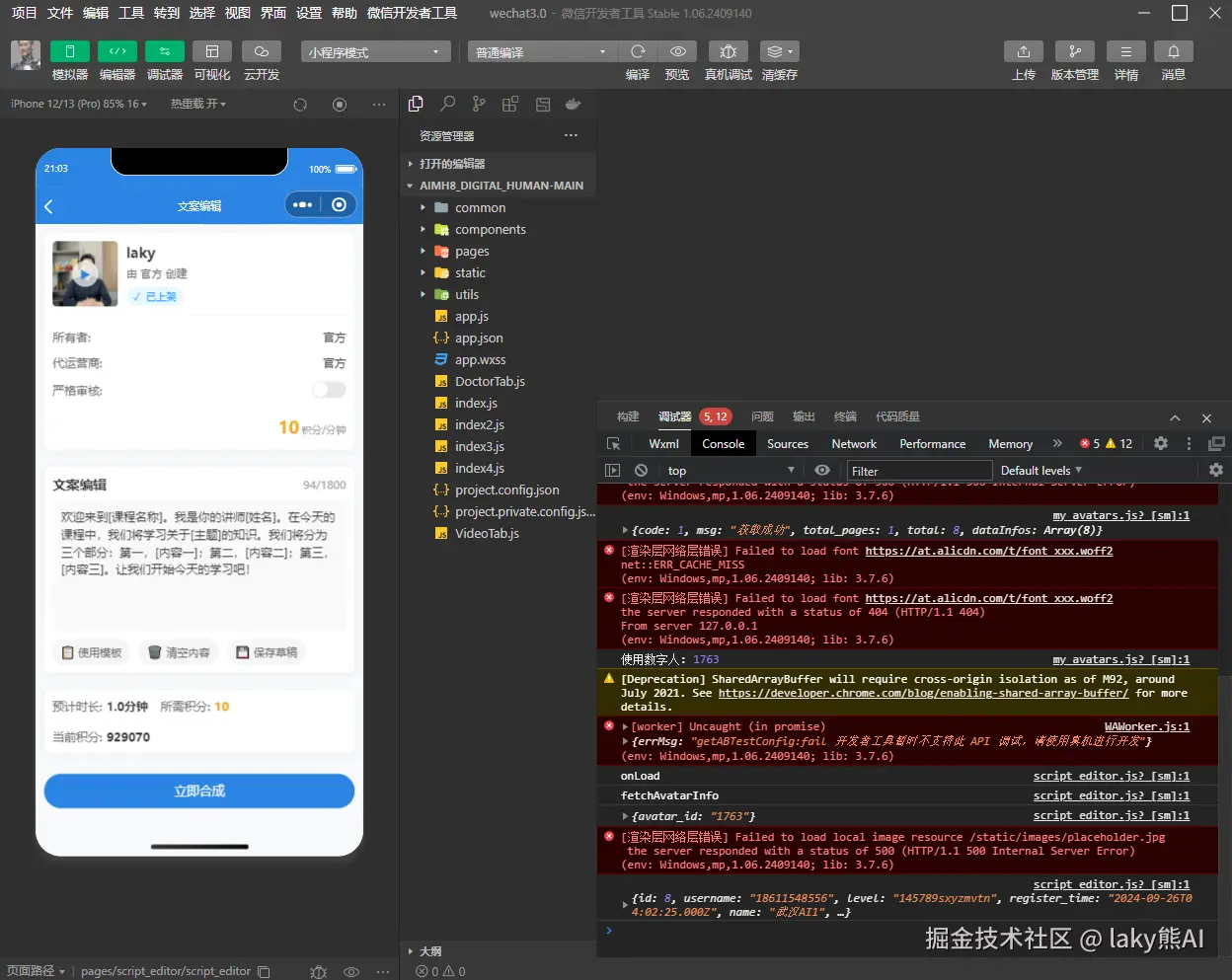Click the simulator refresh icon
1232x980 pixels.
300,104
